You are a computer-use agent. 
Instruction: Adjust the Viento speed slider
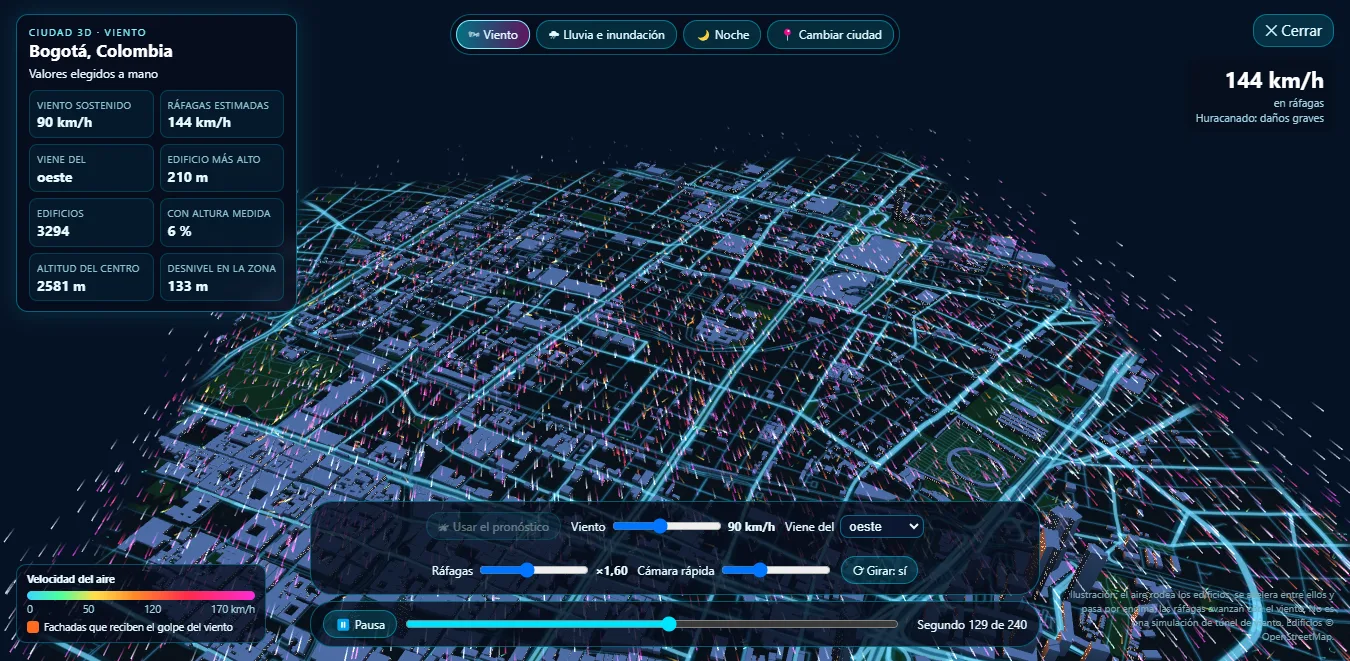[x=666, y=526]
